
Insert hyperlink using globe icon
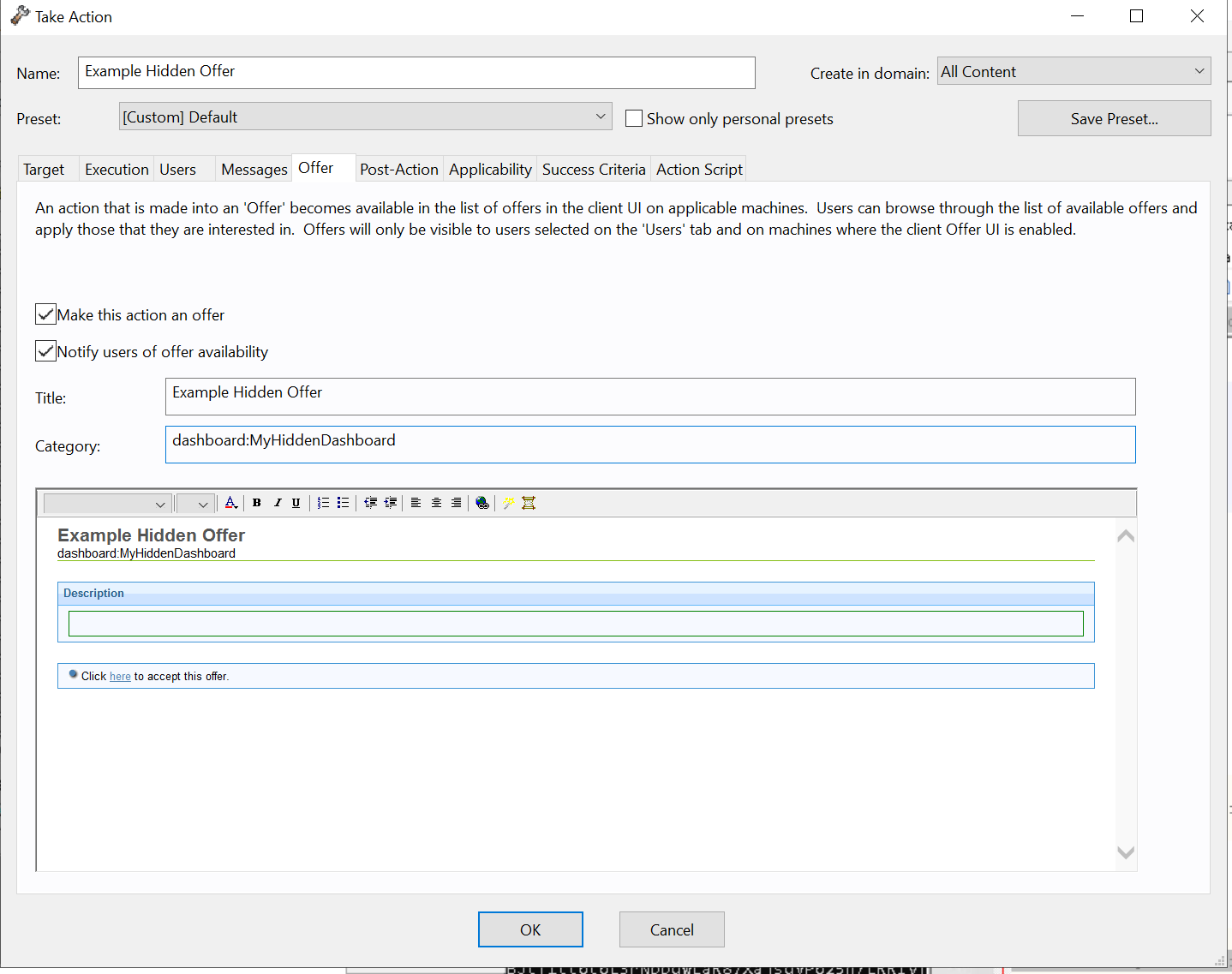[482, 503]
